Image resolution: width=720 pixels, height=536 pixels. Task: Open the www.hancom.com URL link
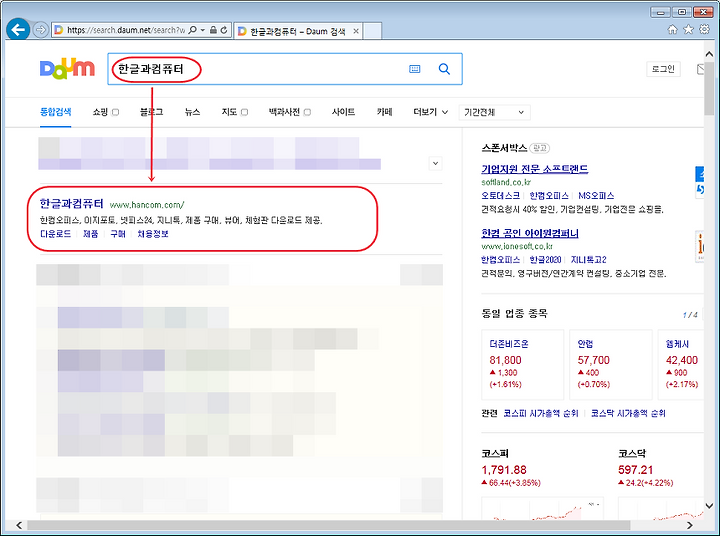pos(147,205)
